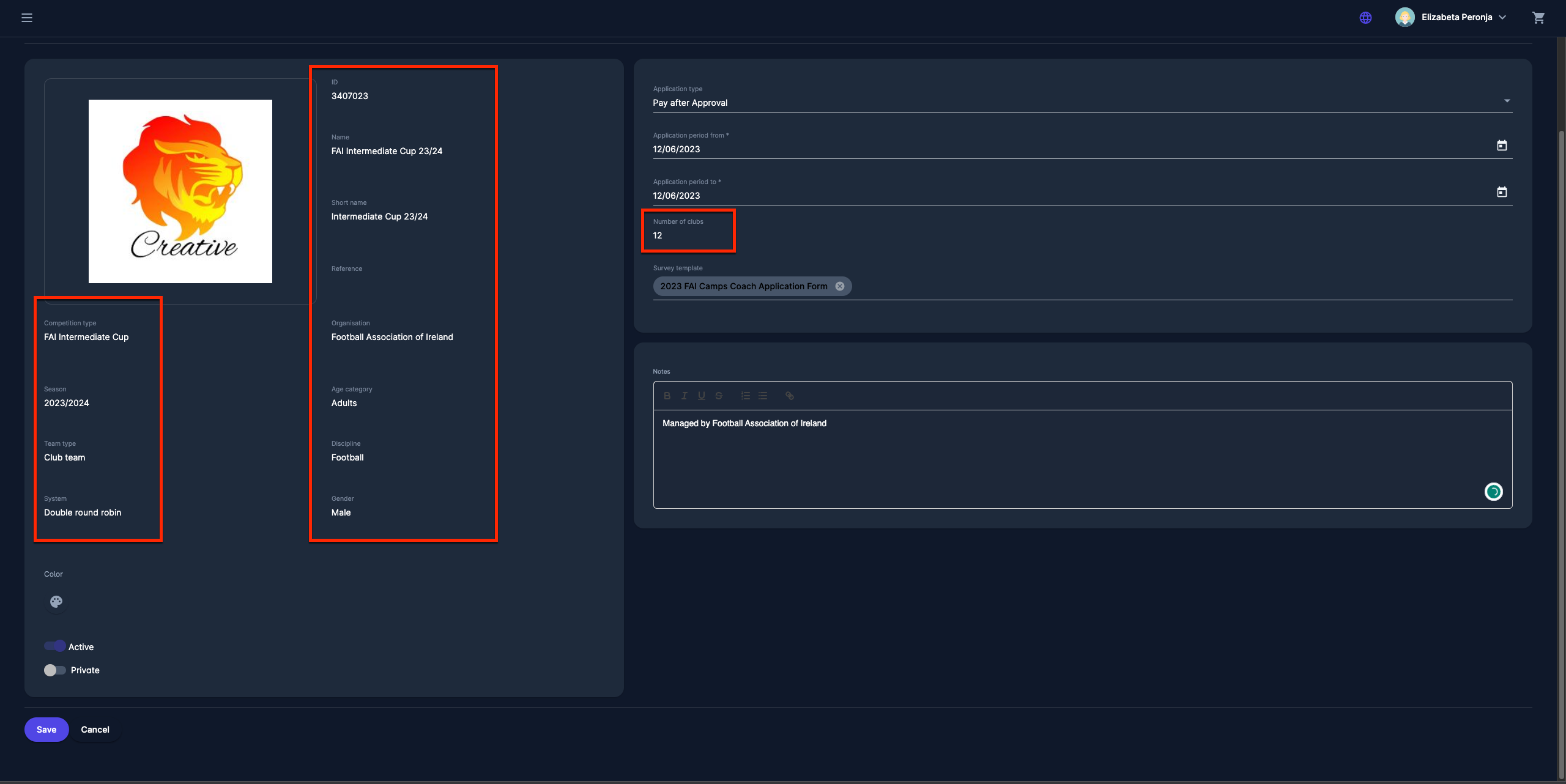Open the shopping cart
The width and height of the screenshot is (1566, 784).
point(1539,18)
